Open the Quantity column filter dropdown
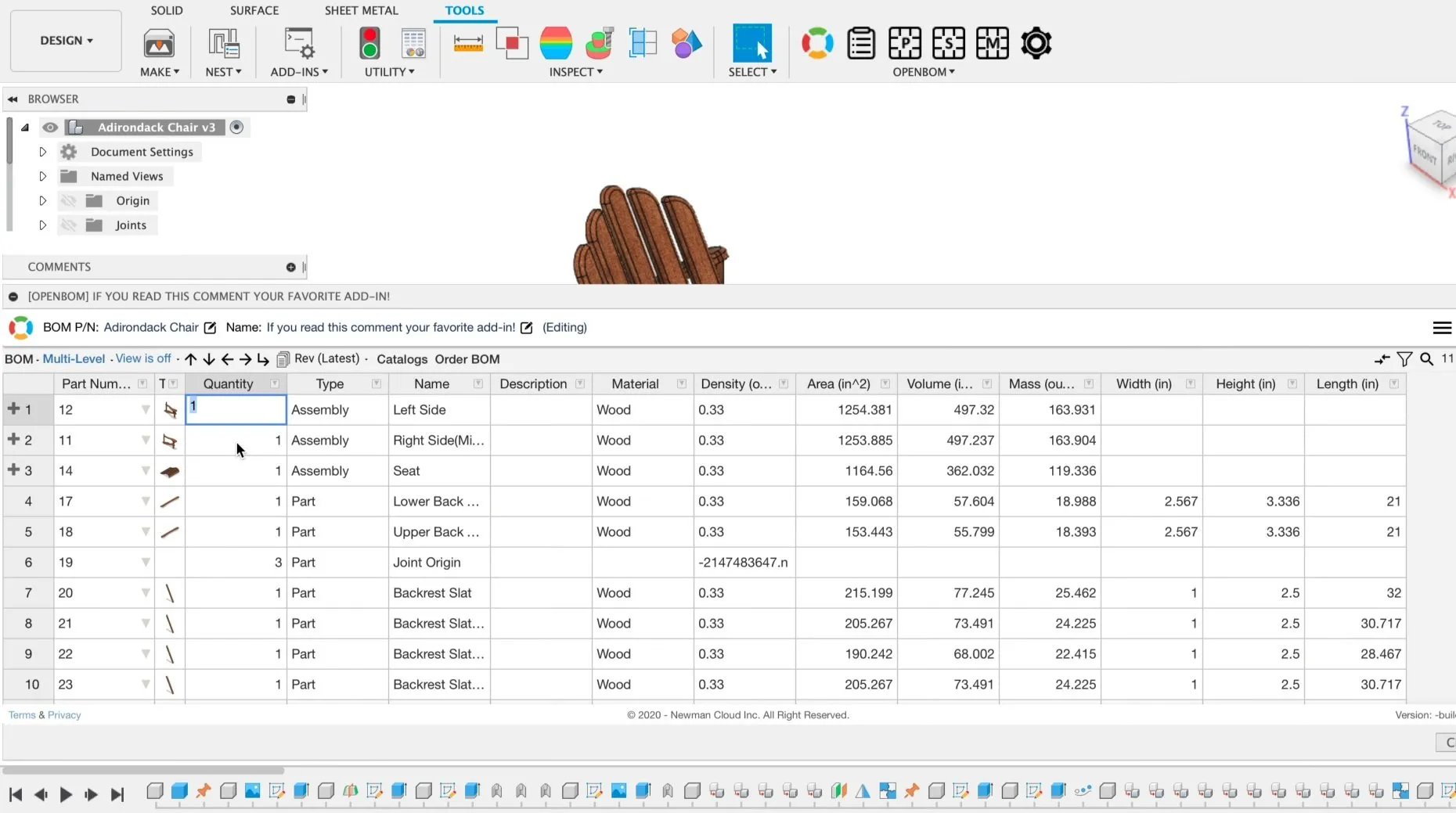 (x=275, y=383)
